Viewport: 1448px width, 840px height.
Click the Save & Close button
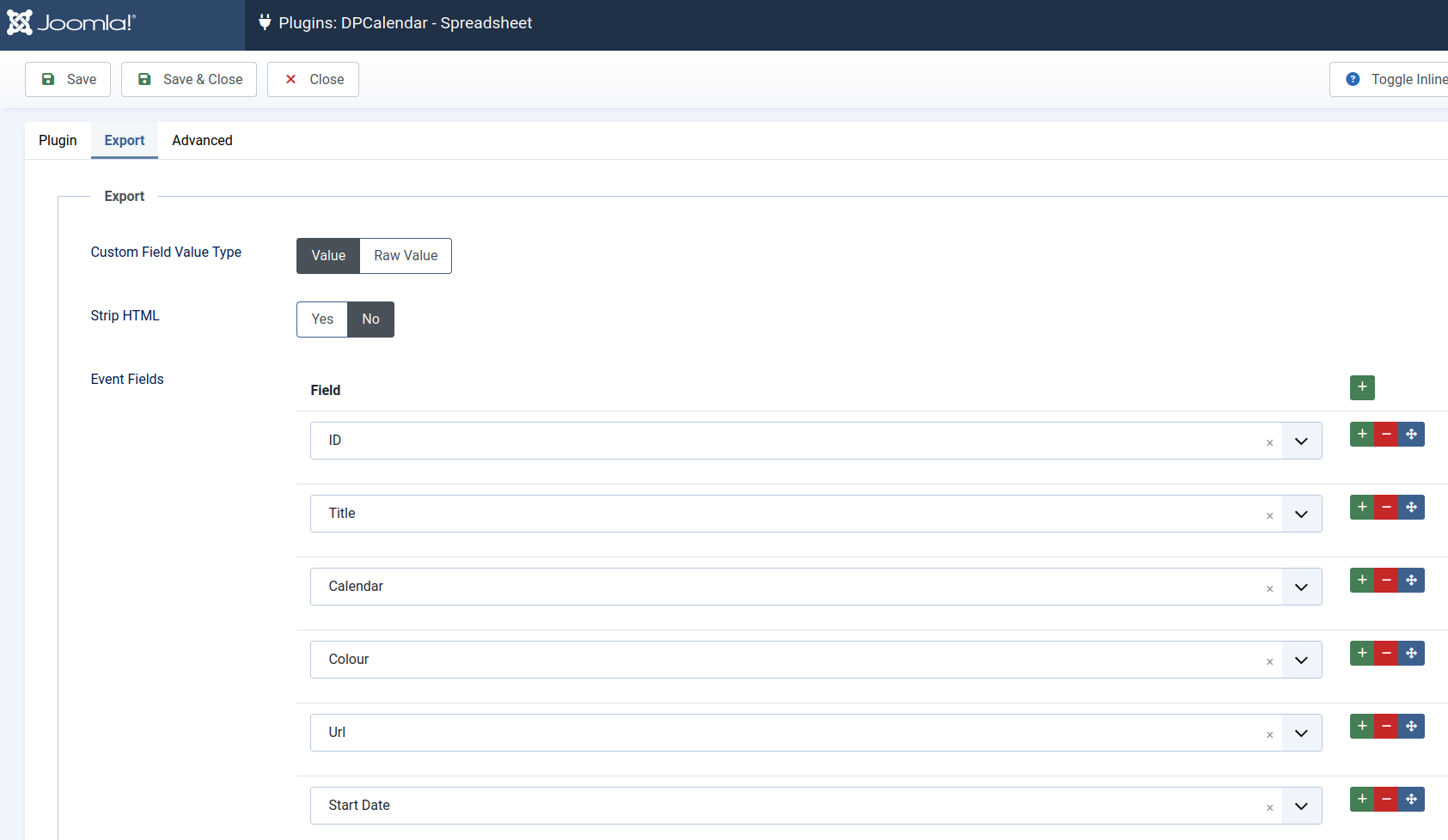[x=189, y=80]
